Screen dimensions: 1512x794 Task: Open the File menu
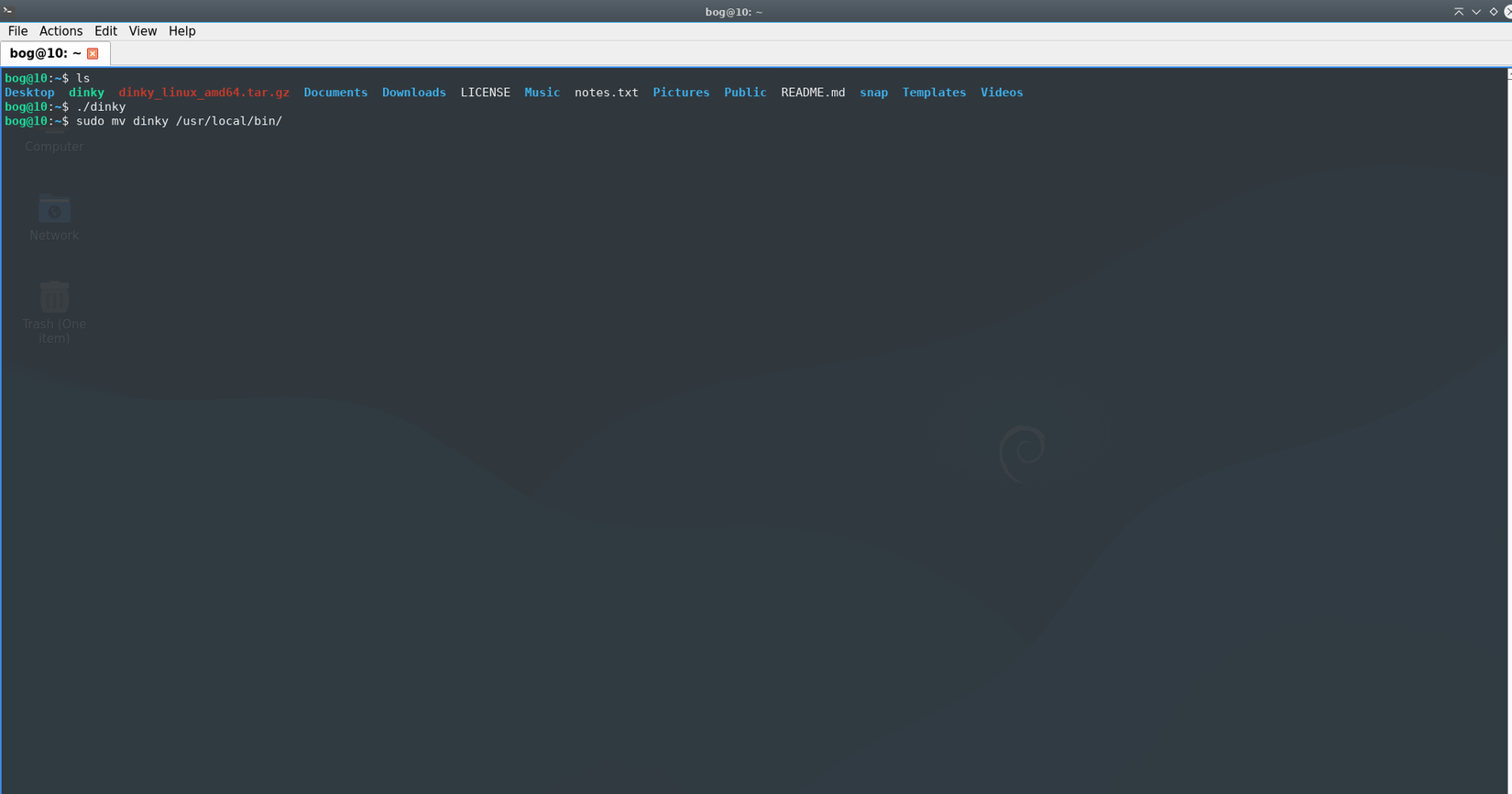[x=17, y=31]
